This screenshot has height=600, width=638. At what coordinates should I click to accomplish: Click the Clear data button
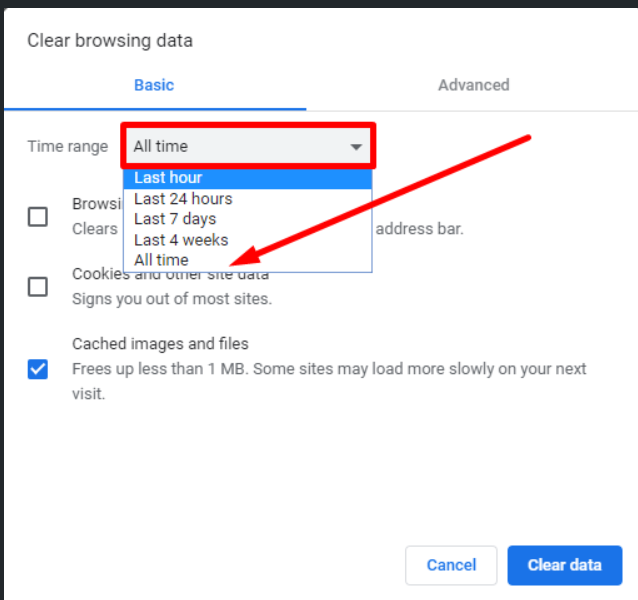(x=564, y=565)
